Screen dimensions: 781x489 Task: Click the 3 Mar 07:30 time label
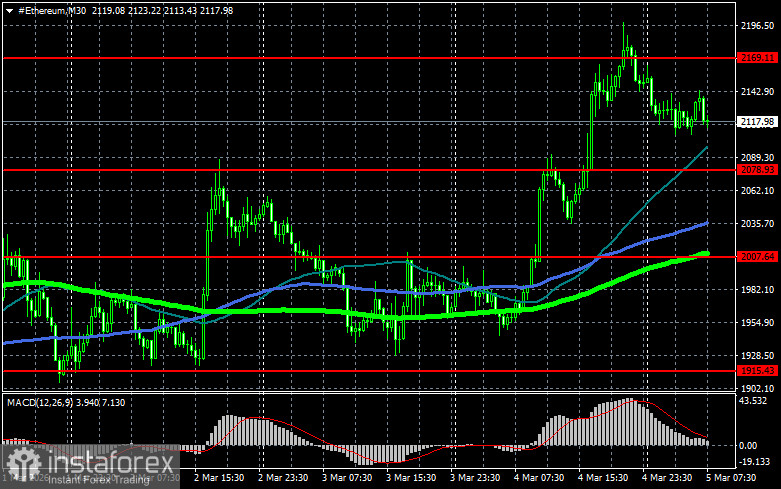tap(347, 478)
